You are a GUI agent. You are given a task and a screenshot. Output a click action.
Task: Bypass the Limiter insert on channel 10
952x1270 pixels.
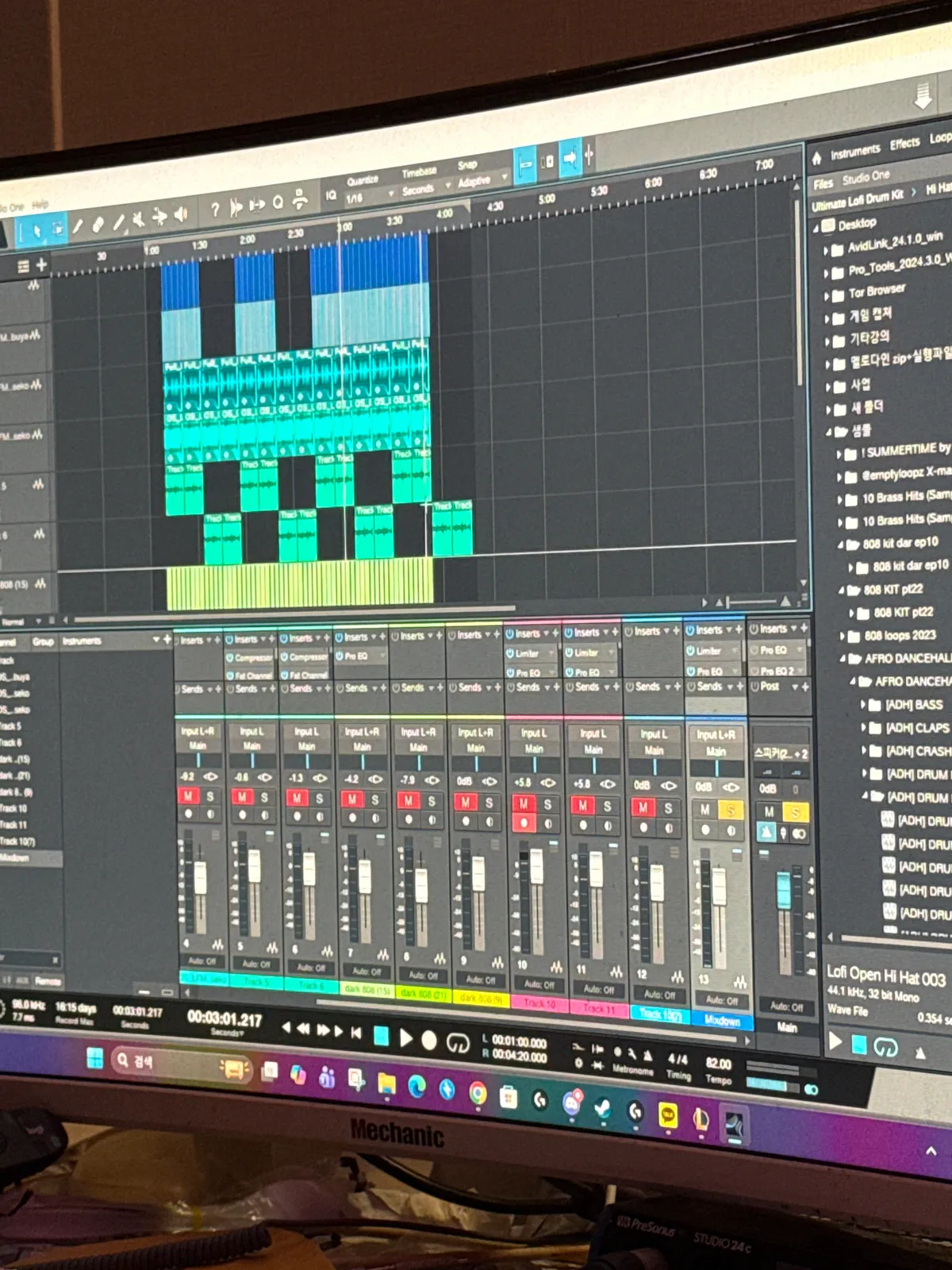[511, 653]
